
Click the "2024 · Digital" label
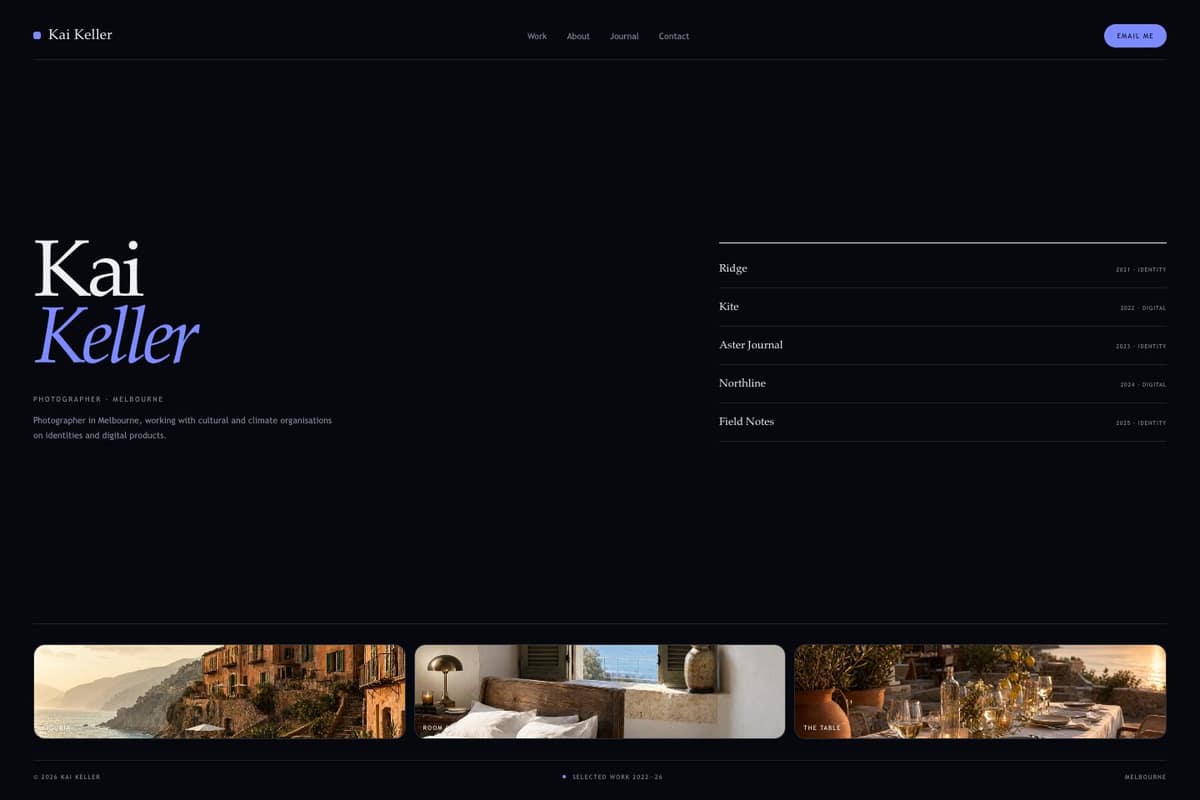point(1143,385)
